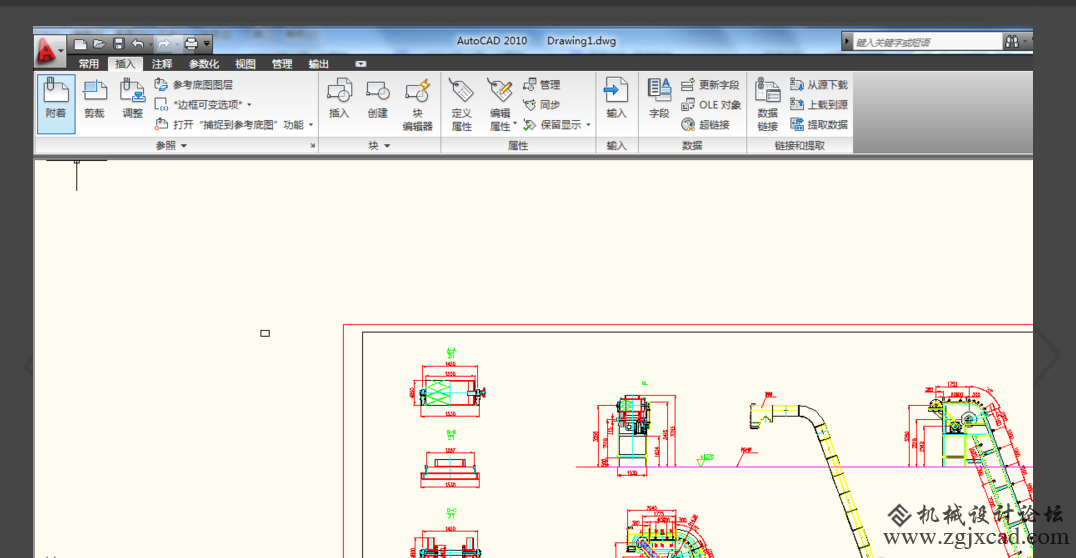Click the small pickbox cursor in drawing area

pos(265,334)
